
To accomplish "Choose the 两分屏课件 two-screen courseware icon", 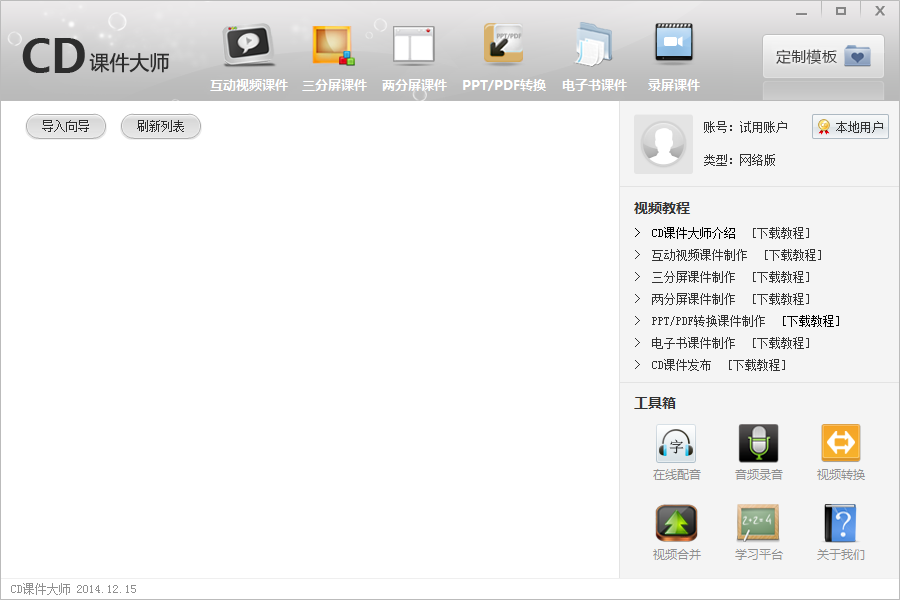I will pos(413,47).
